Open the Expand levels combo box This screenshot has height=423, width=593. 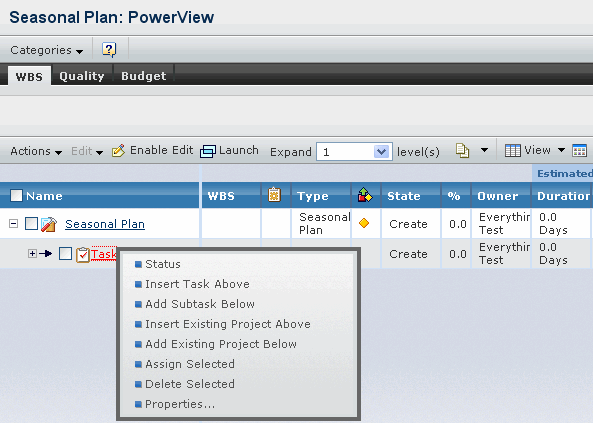tap(354, 152)
